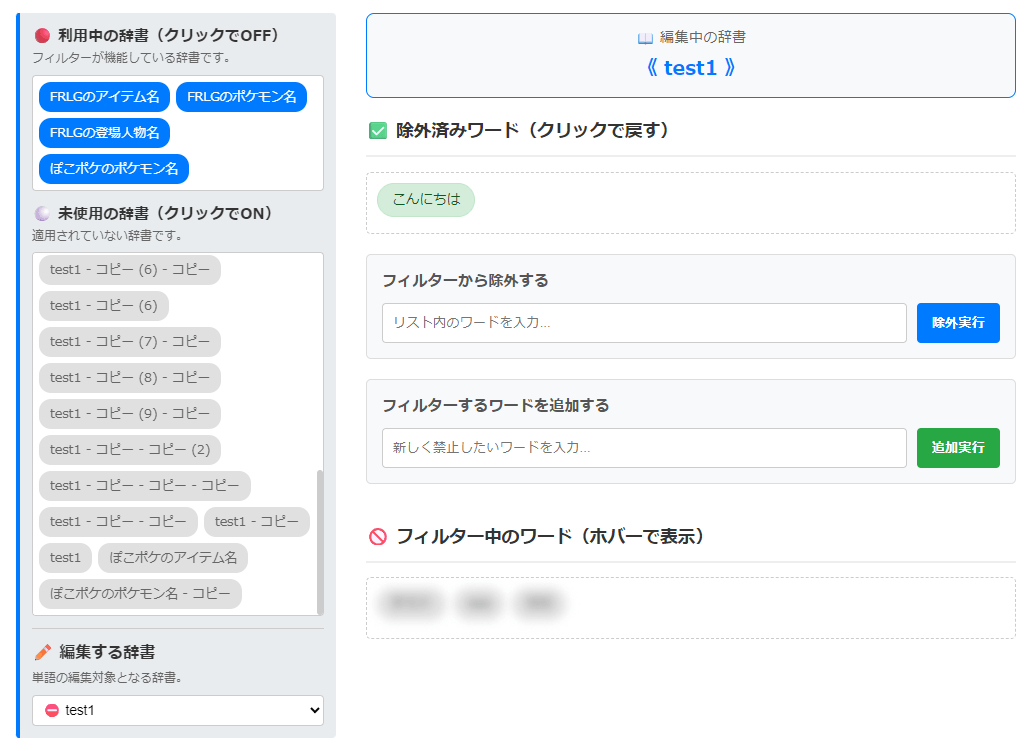Click the first blurred filtered word chip

point(409,603)
